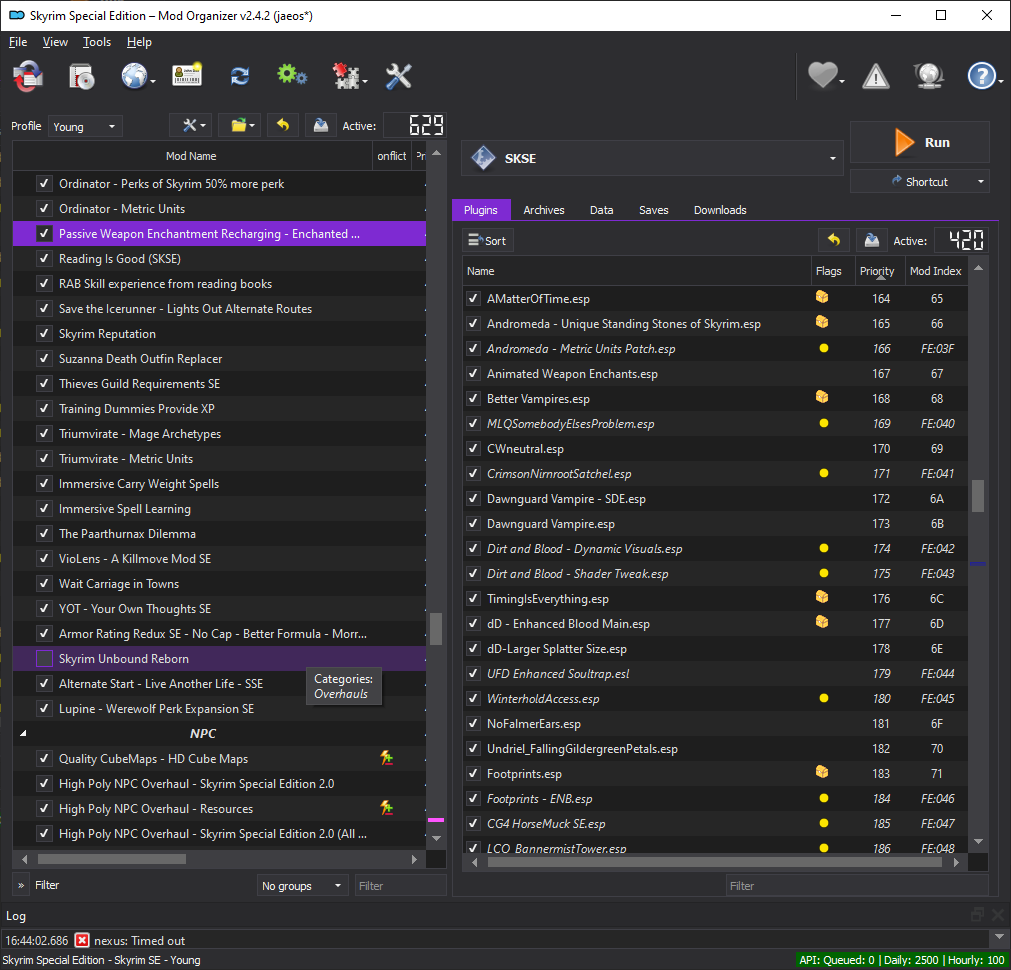Disable Reading Is Good (SKSE) mod
The width and height of the screenshot is (1011, 970).
tap(44, 259)
